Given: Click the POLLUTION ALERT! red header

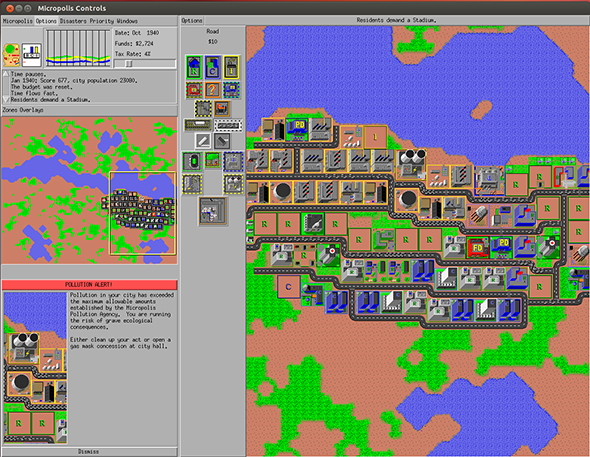Looking at the screenshot, I should [x=89, y=285].
